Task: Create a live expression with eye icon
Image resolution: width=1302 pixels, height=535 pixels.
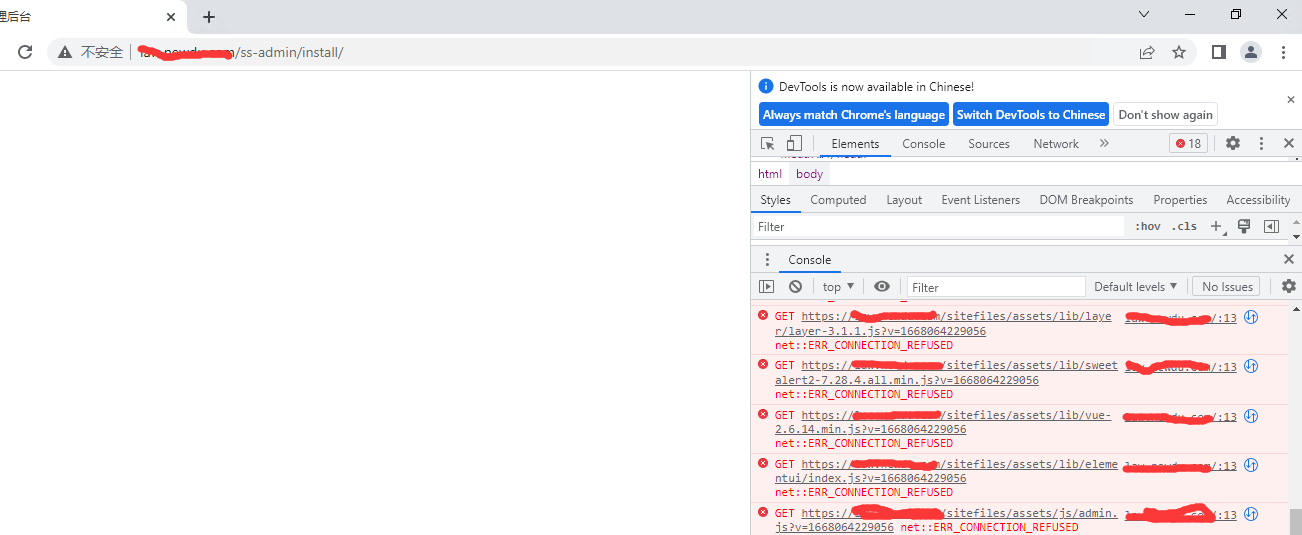Action: coord(882,287)
